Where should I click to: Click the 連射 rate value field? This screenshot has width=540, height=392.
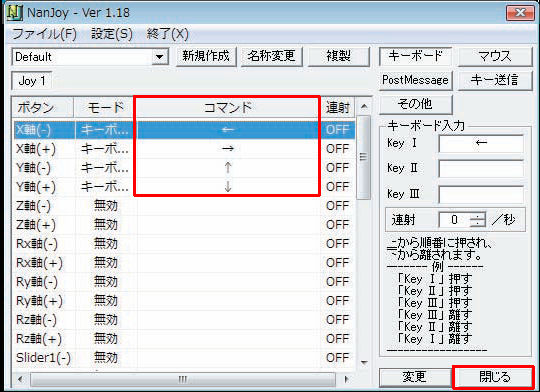[455, 220]
